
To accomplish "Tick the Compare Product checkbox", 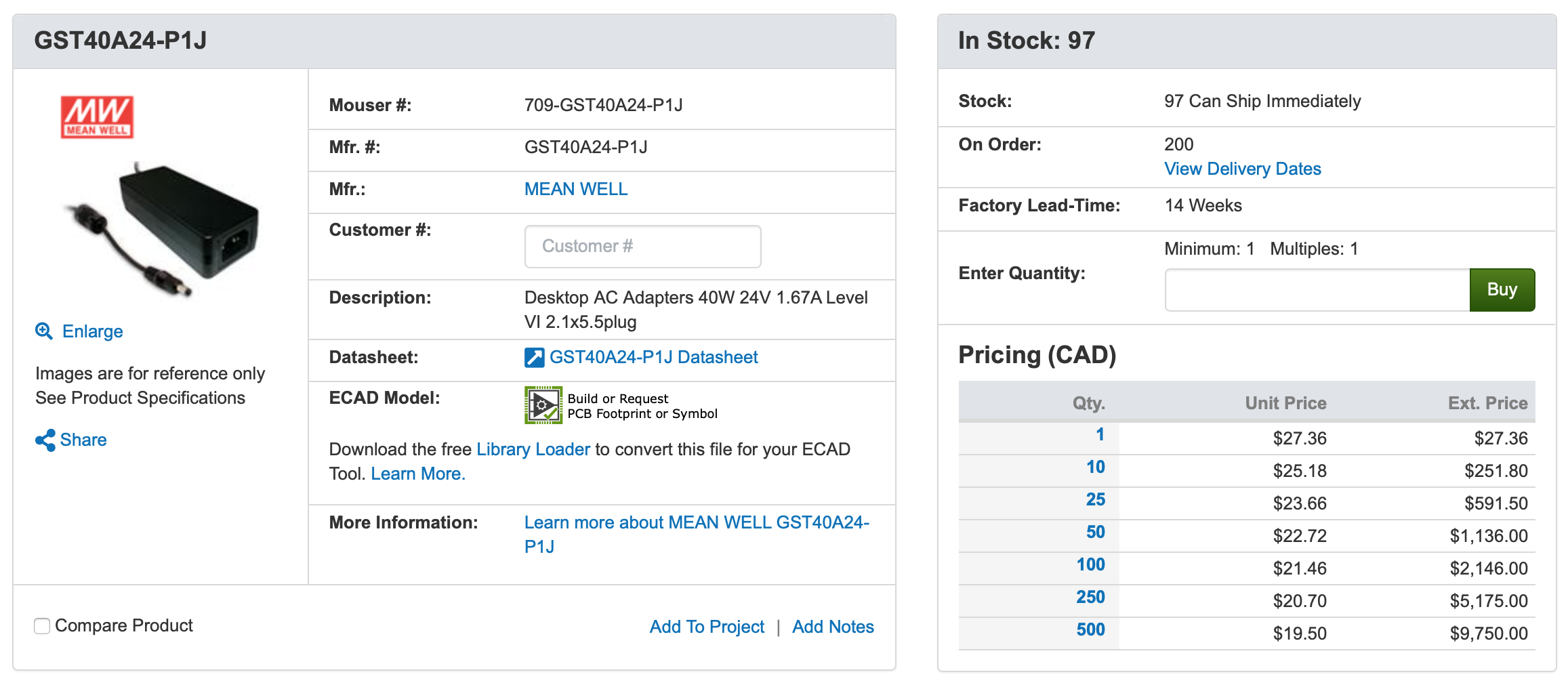I will click(42, 625).
